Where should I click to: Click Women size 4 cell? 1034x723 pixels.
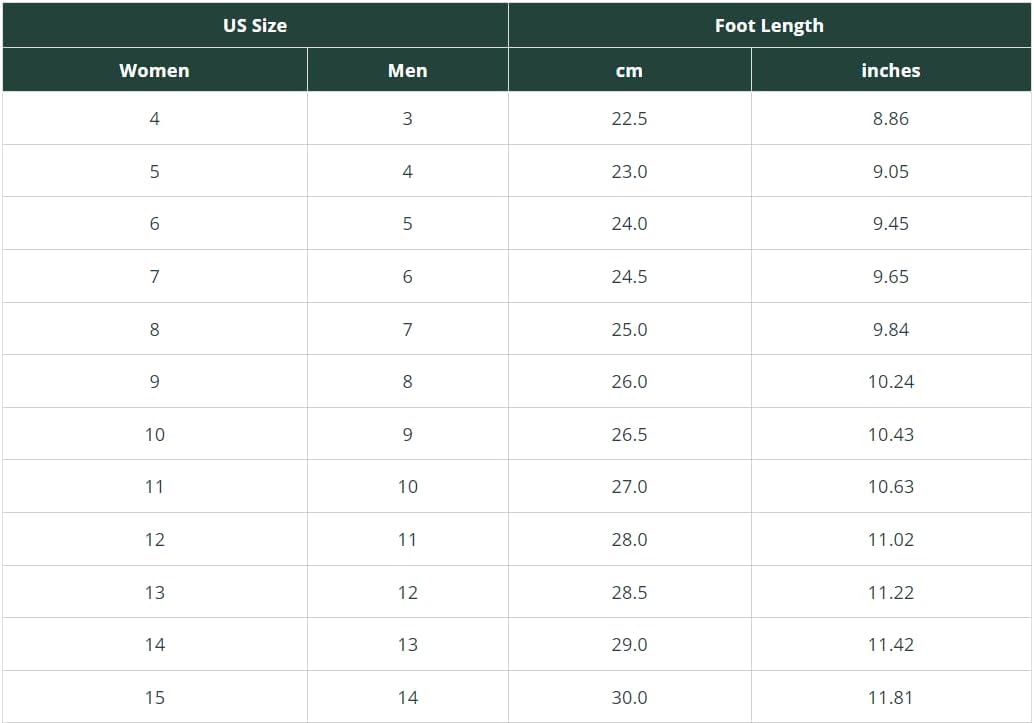click(x=154, y=119)
